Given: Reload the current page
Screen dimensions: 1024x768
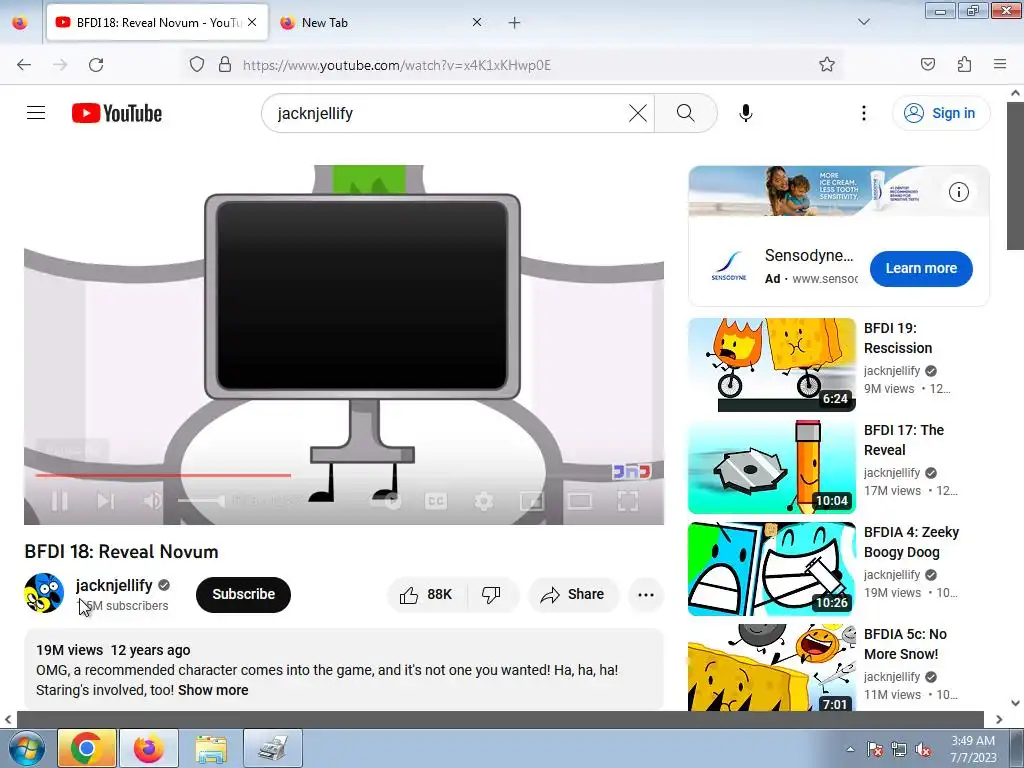Looking at the screenshot, I should 96,65.
